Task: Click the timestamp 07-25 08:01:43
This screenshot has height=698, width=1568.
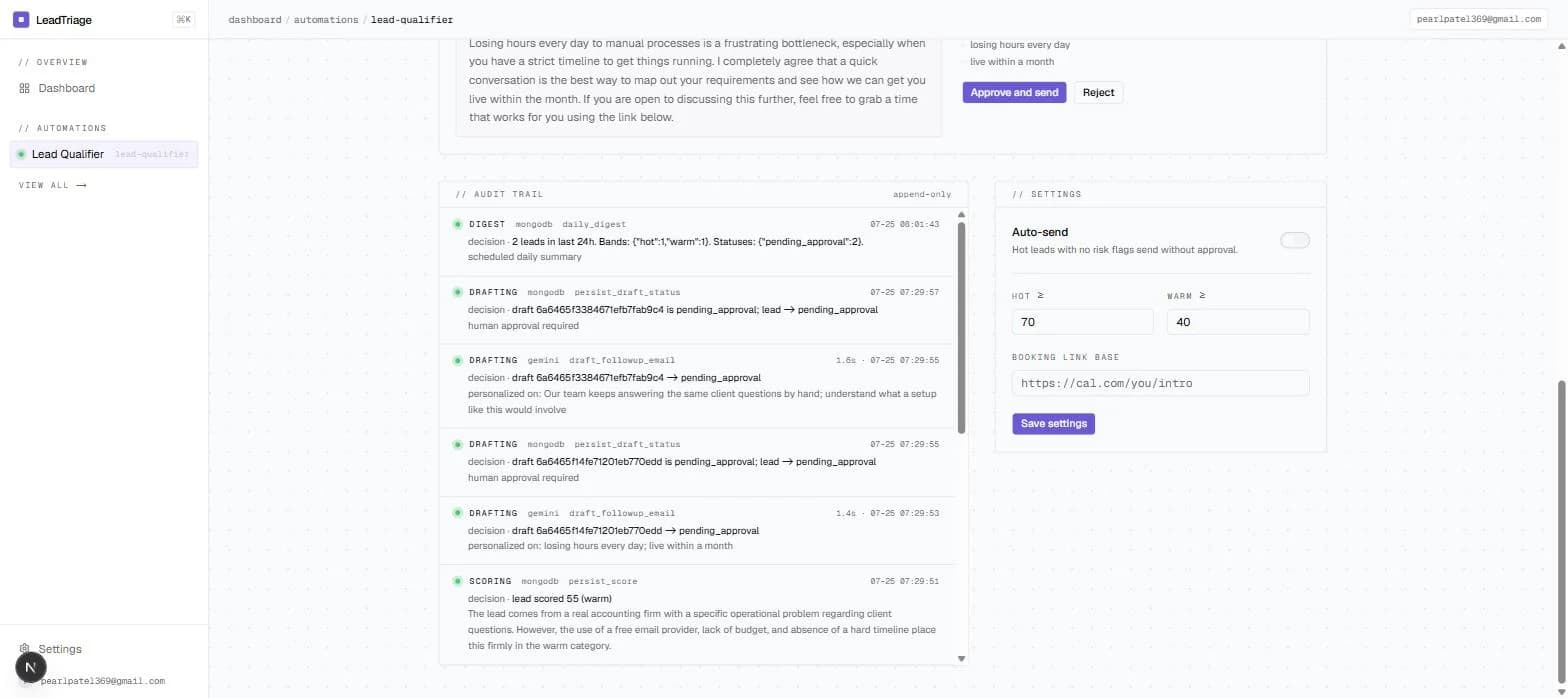Action: pyautogui.click(x=905, y=224)
